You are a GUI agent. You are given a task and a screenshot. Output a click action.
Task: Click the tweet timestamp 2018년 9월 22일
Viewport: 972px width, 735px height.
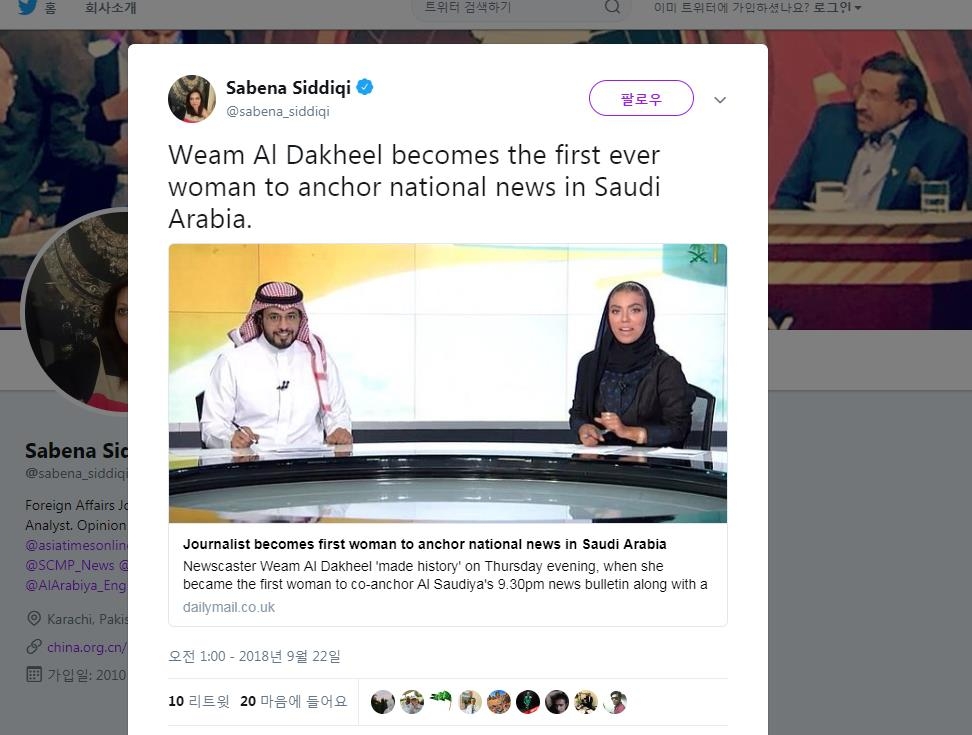(x=254, y=656)
